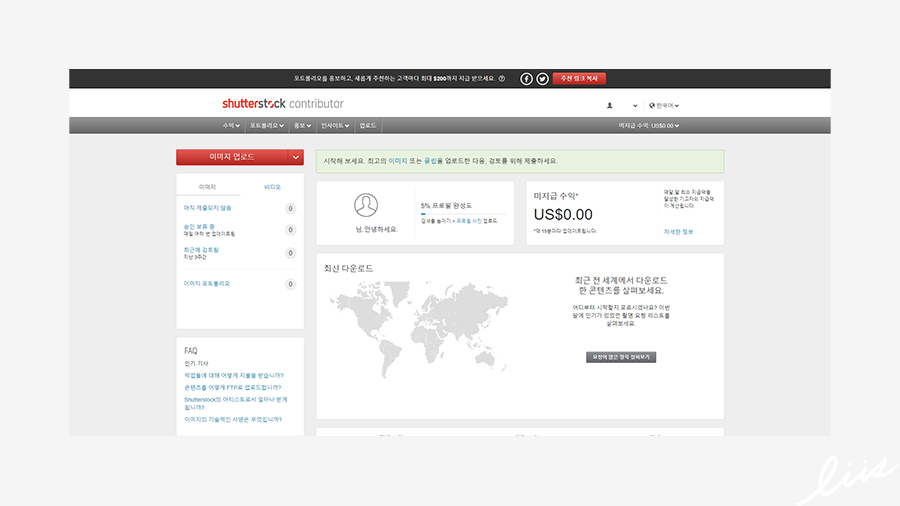Screen dimensions: 900x506
Task: Click the 이미지 link in the green banner
Action: (398, 161)
